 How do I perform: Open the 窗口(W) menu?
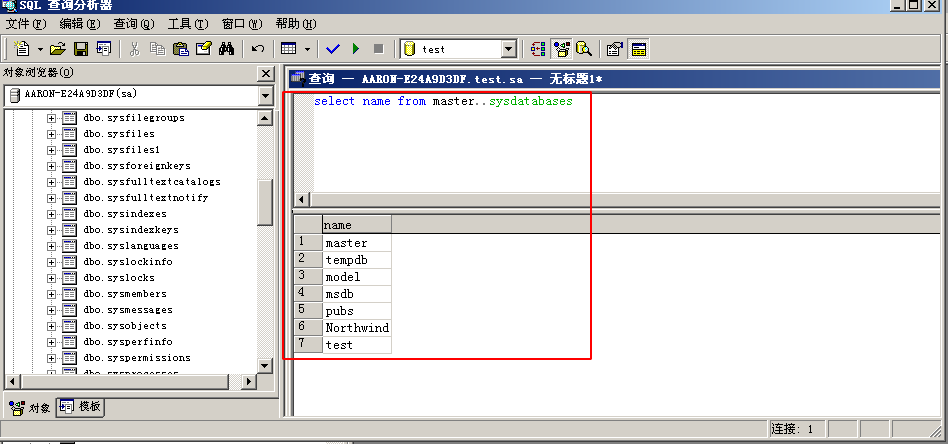pyautogui.click(x=242, y=24)
